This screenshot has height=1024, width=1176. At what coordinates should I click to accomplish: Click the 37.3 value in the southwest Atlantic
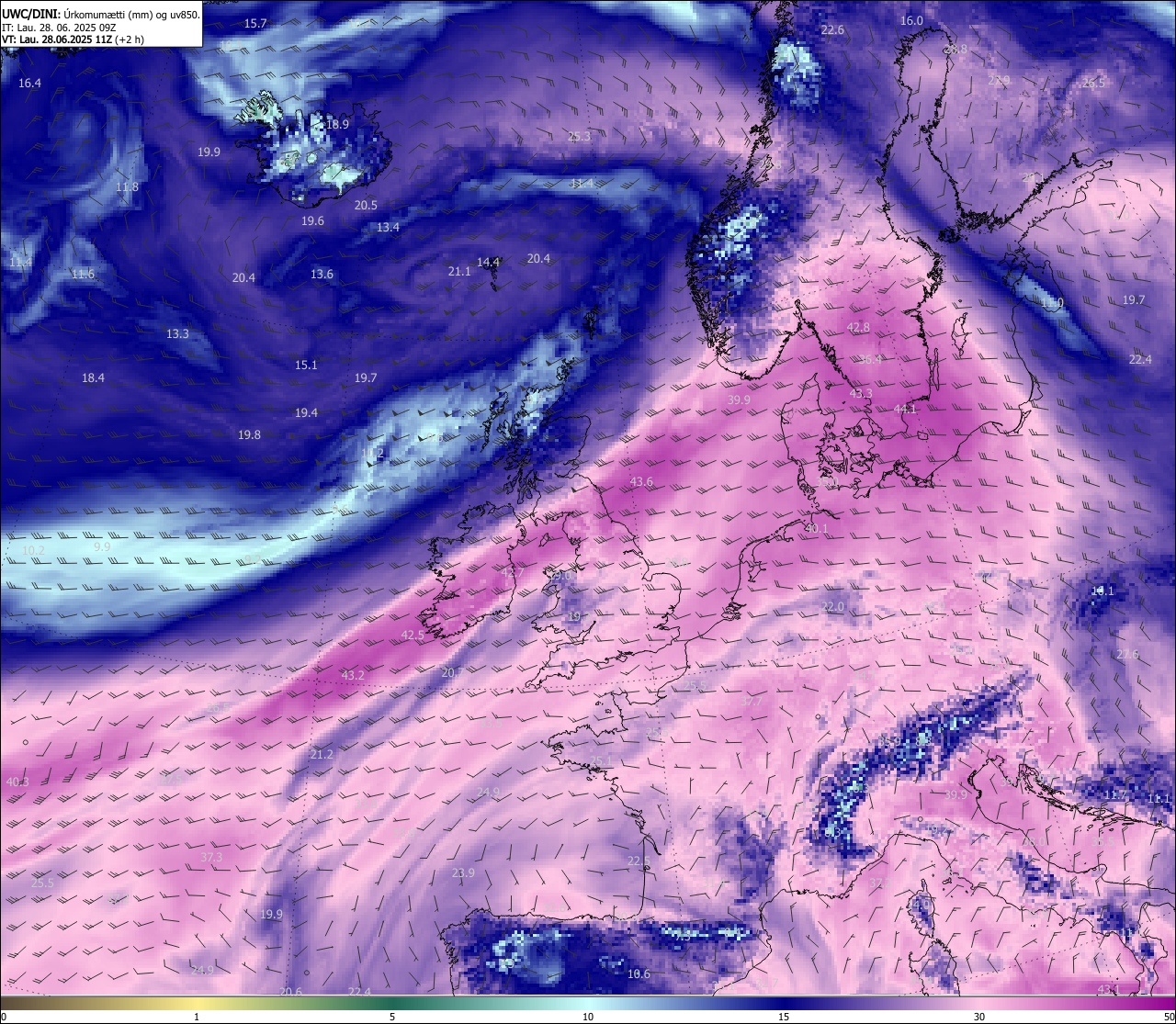pyautogui.click(x=211, y=858)
